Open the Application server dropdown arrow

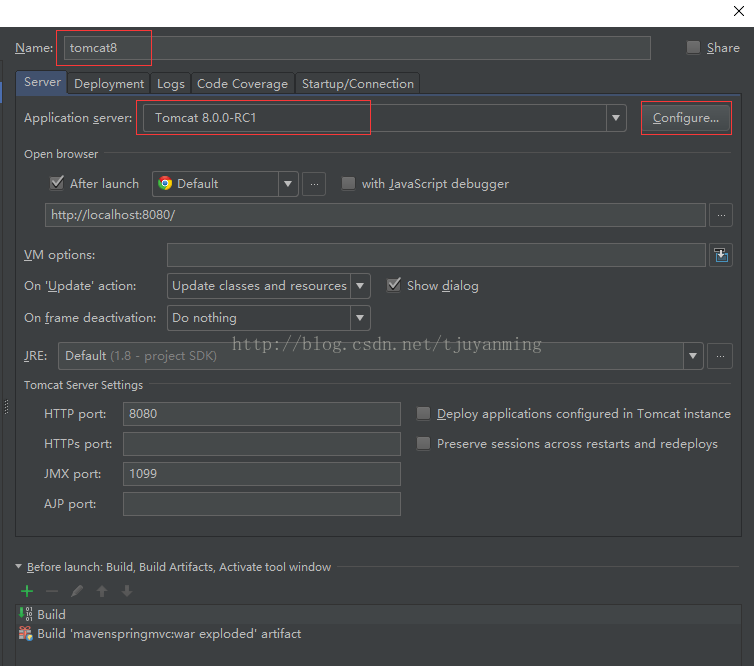coord(616,118)
